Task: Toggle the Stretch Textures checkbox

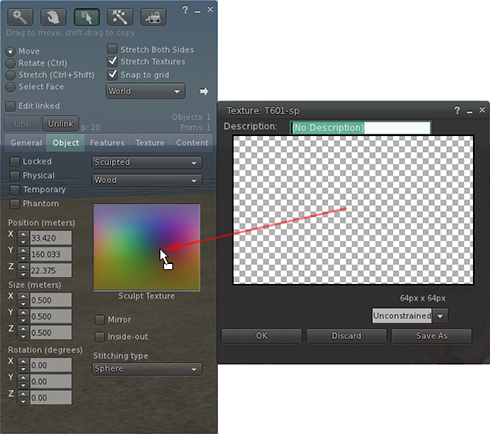Action: tap(112, 61)
